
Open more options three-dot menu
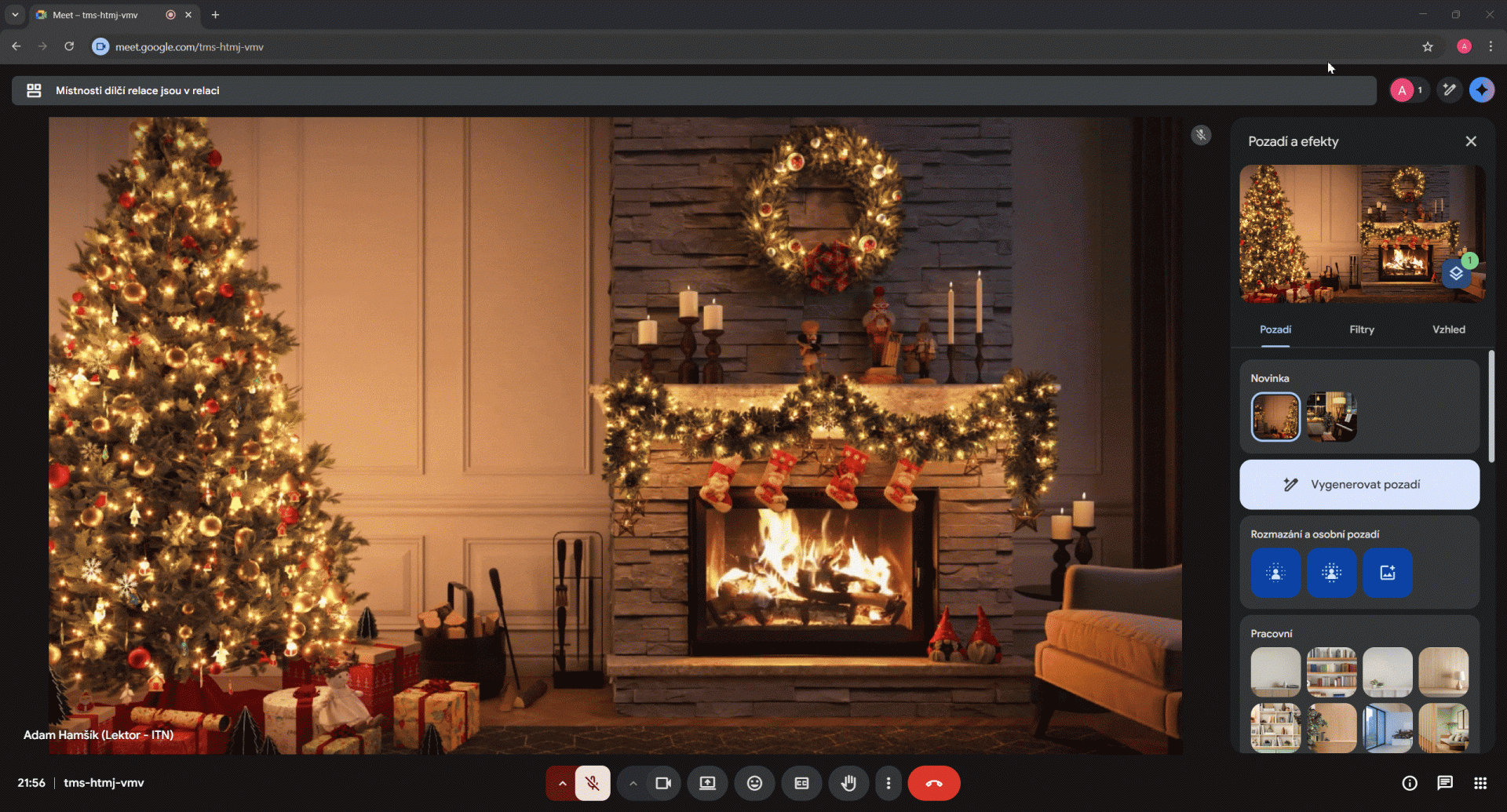[889, 783]
